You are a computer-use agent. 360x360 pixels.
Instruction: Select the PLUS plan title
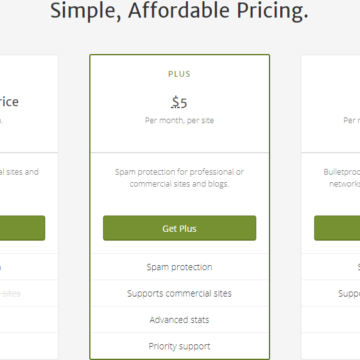point(179,74)
